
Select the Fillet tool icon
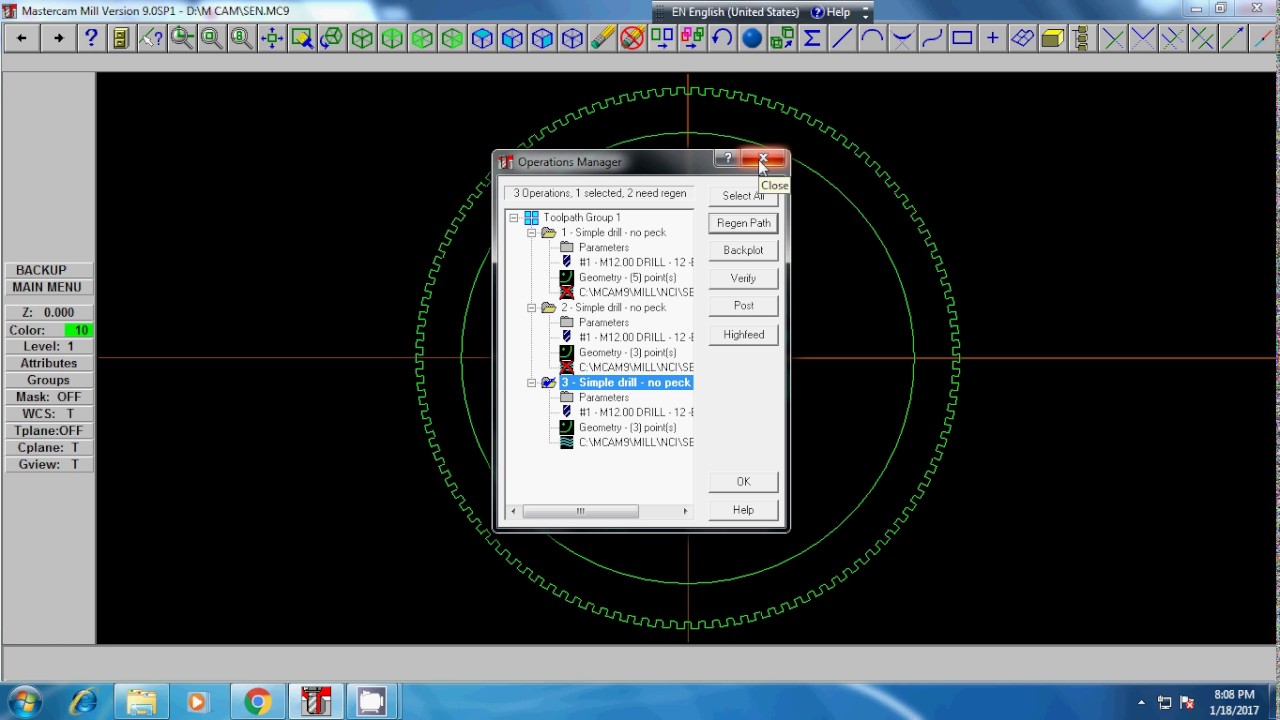tap(902, 38)
